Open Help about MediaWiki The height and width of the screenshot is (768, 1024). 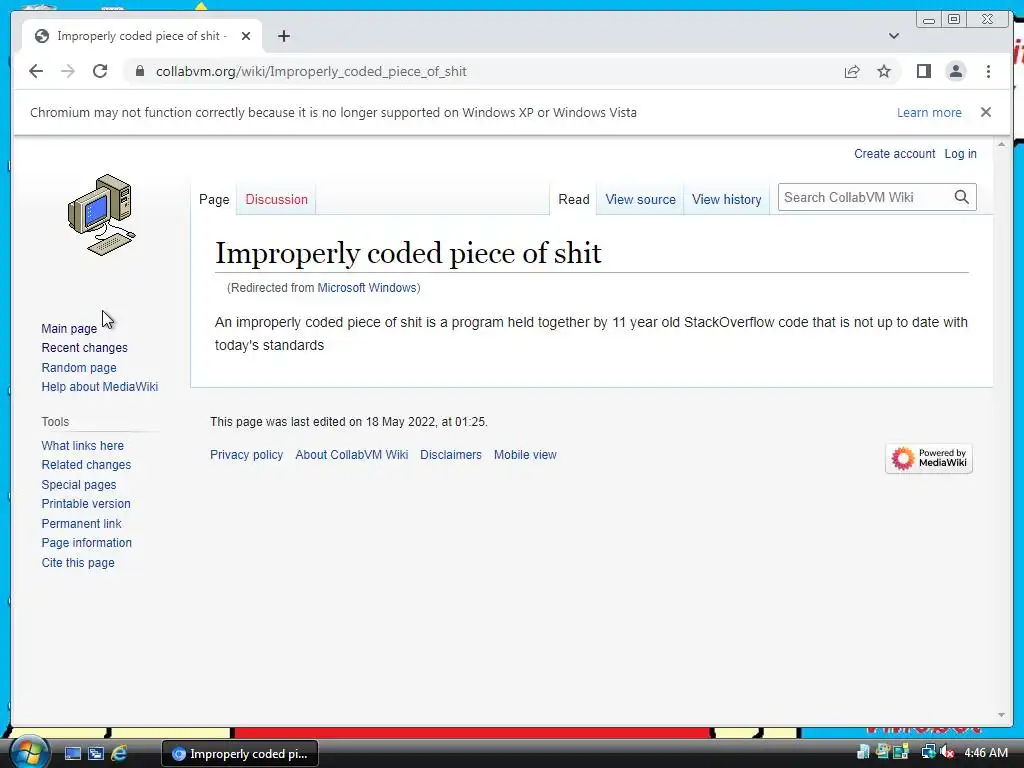point(99,387)
